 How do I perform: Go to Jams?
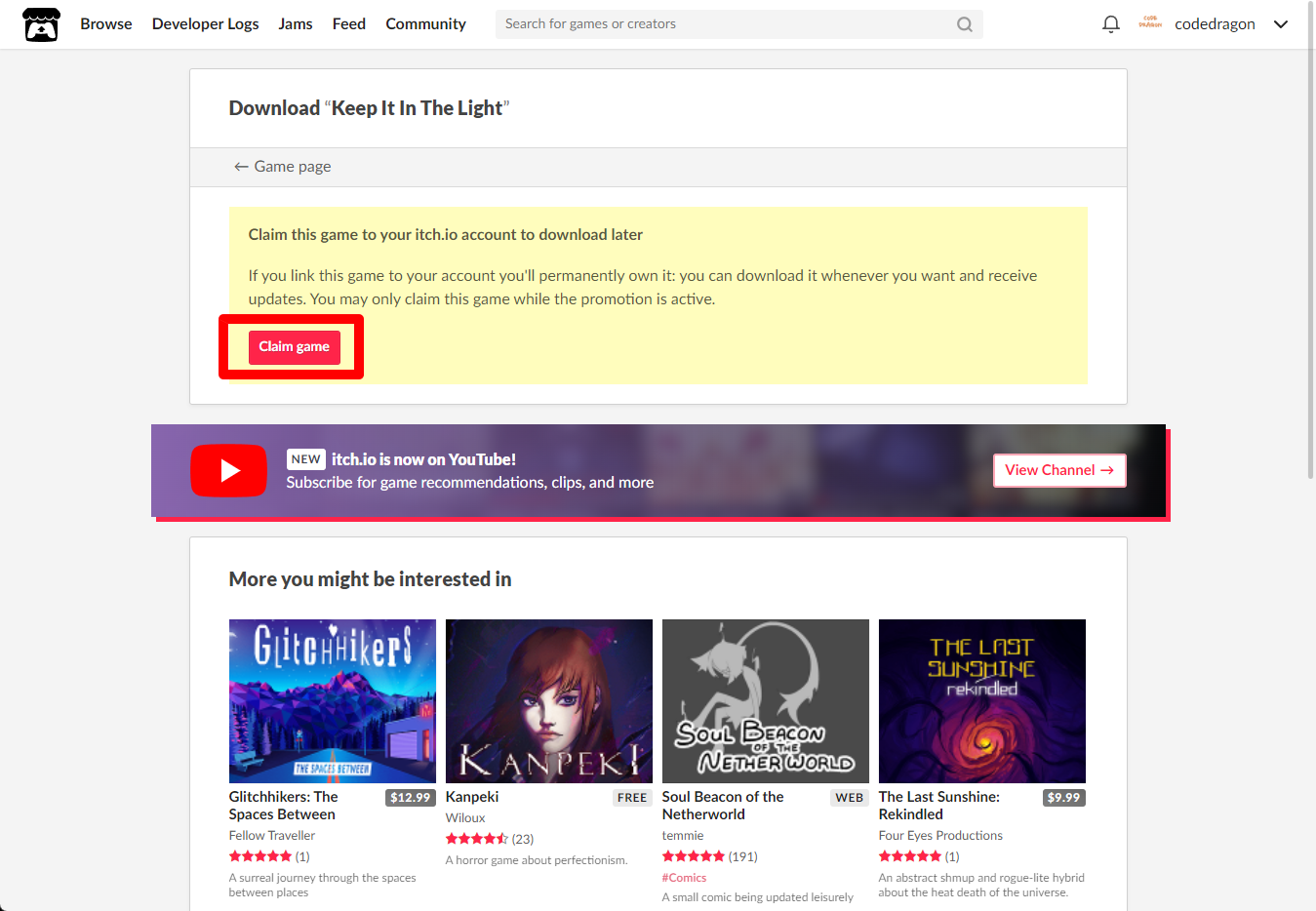tap(296, 23)
